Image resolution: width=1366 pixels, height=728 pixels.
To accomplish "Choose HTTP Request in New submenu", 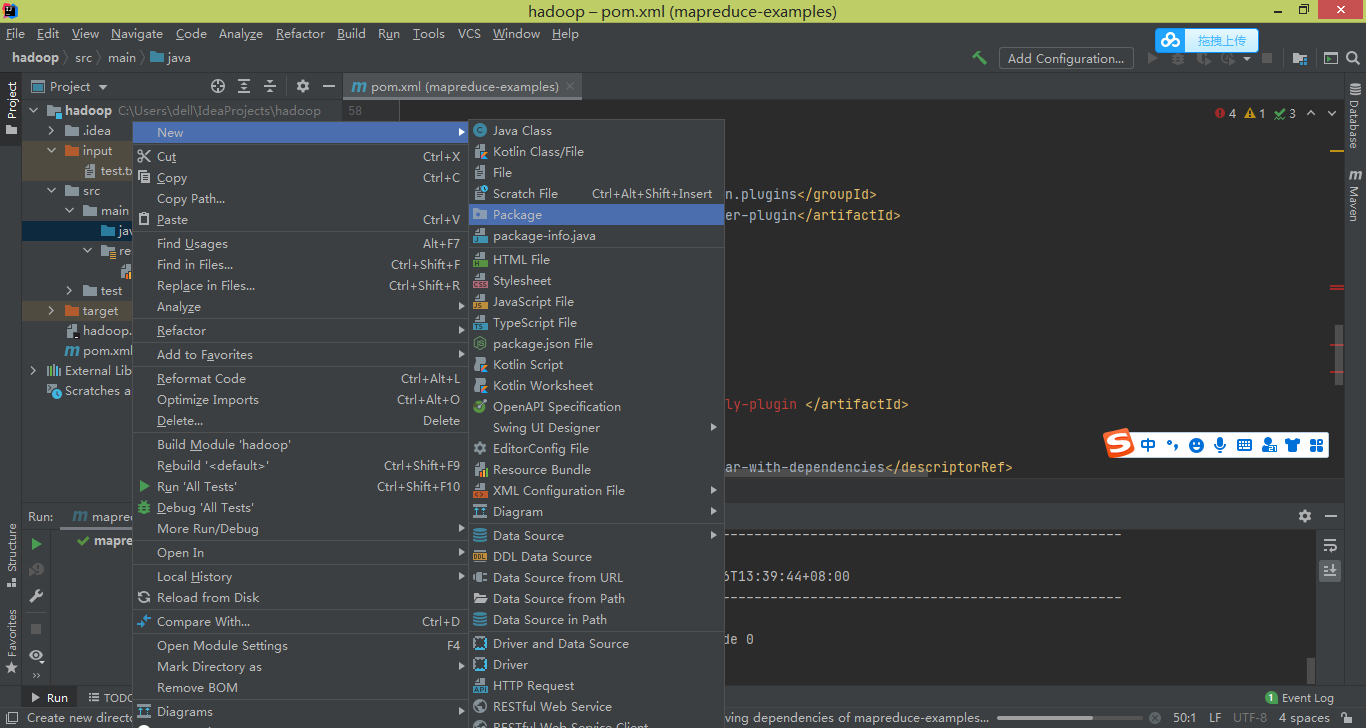I will pyautogui.click(x=596, y=685).
